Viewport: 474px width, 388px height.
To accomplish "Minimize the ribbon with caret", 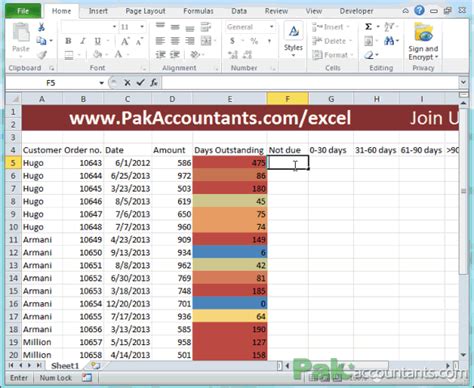I will click(406, 11).
